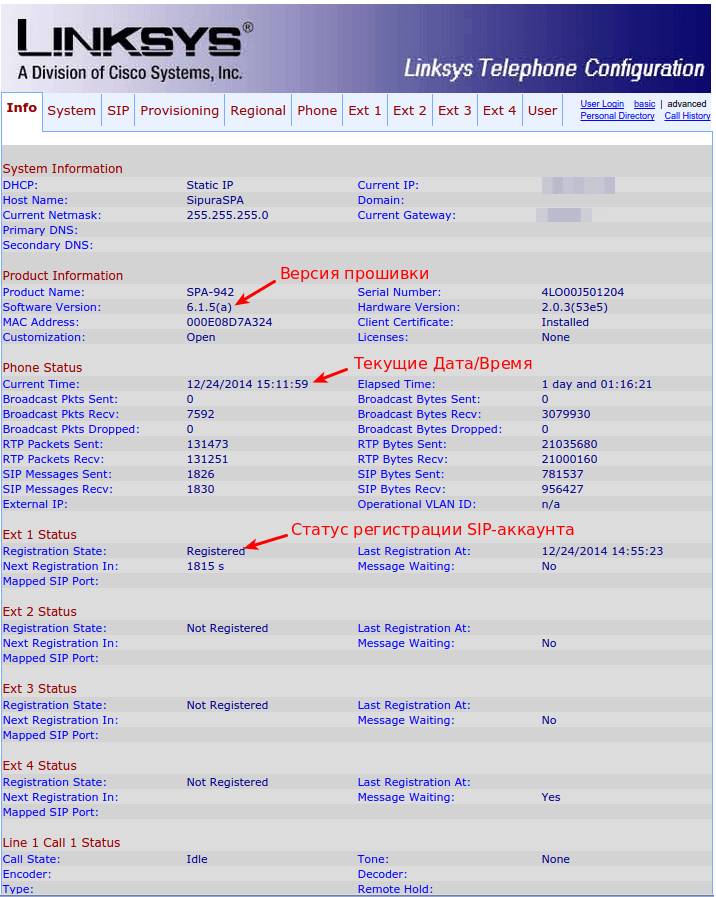Screen dimensions: 716x897
Task: Click software version value 6.1.5(a)
Action: click(x=209, y=307)
